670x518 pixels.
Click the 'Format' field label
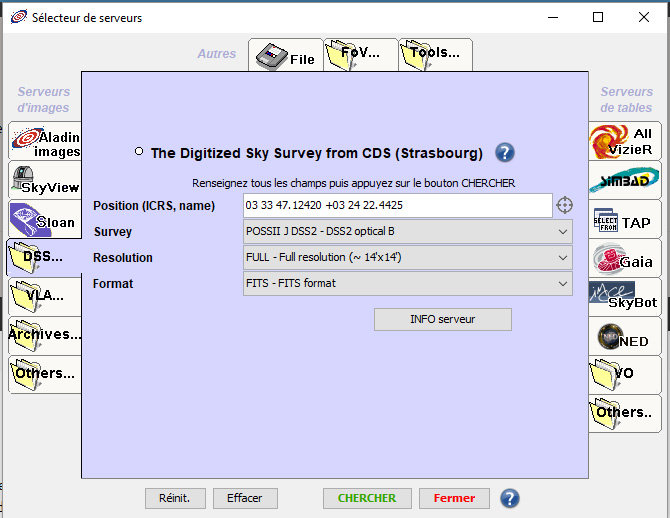113,284
